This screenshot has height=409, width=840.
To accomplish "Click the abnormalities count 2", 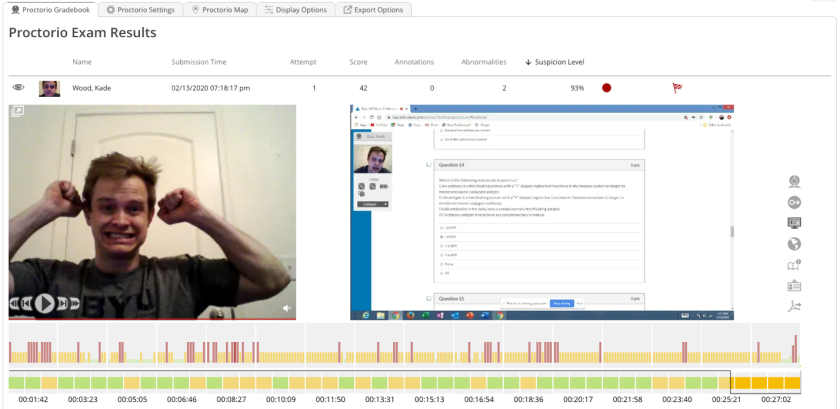I will pyautogui.click(x=504, y=88).
